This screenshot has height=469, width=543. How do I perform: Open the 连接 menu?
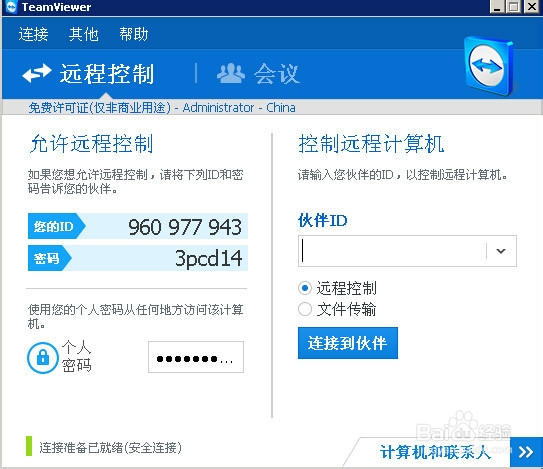34,34
